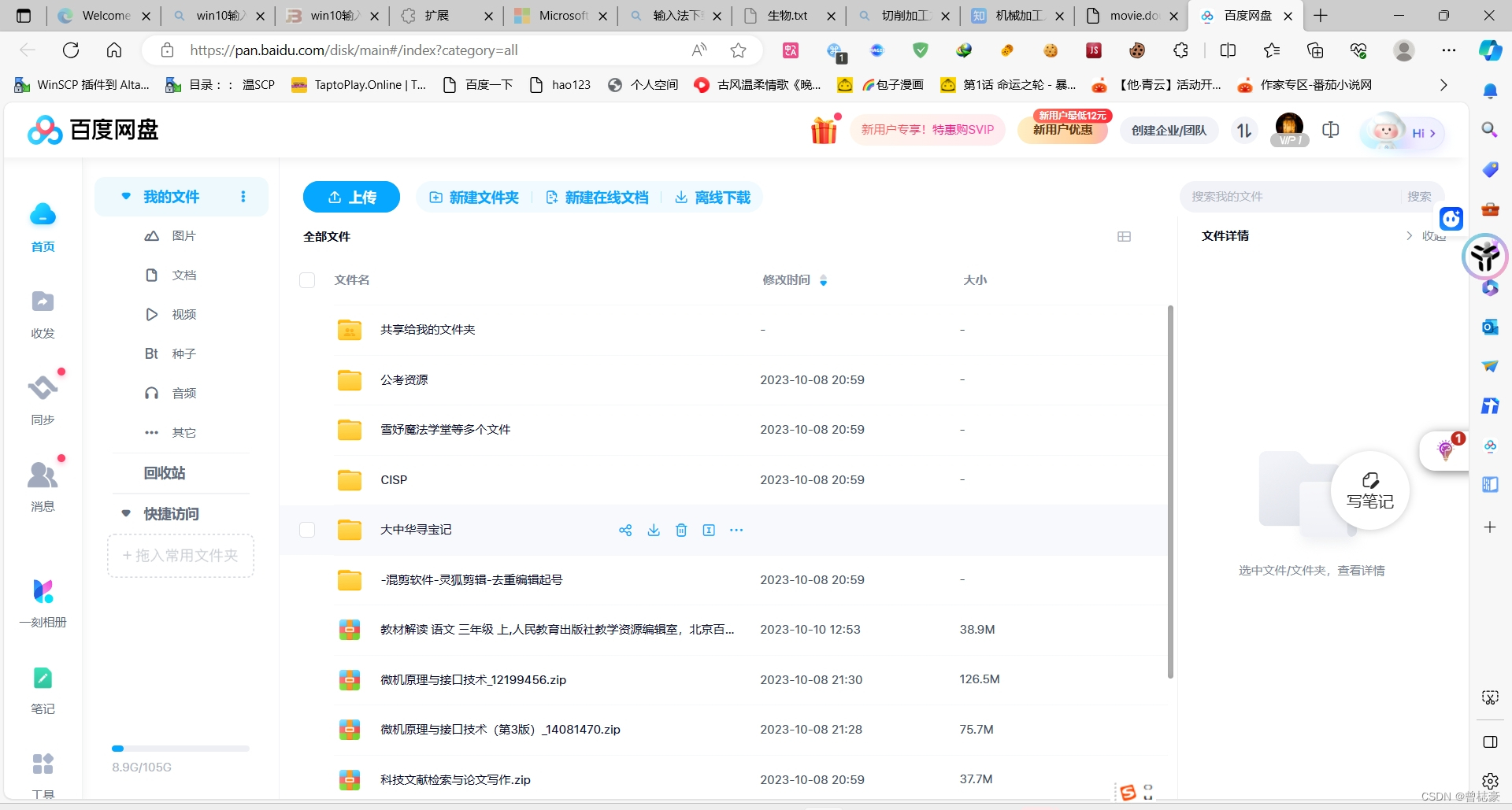Click the file list vertical scrollbar
This screenshot has height=810, width=1512.
[1170, 492]
